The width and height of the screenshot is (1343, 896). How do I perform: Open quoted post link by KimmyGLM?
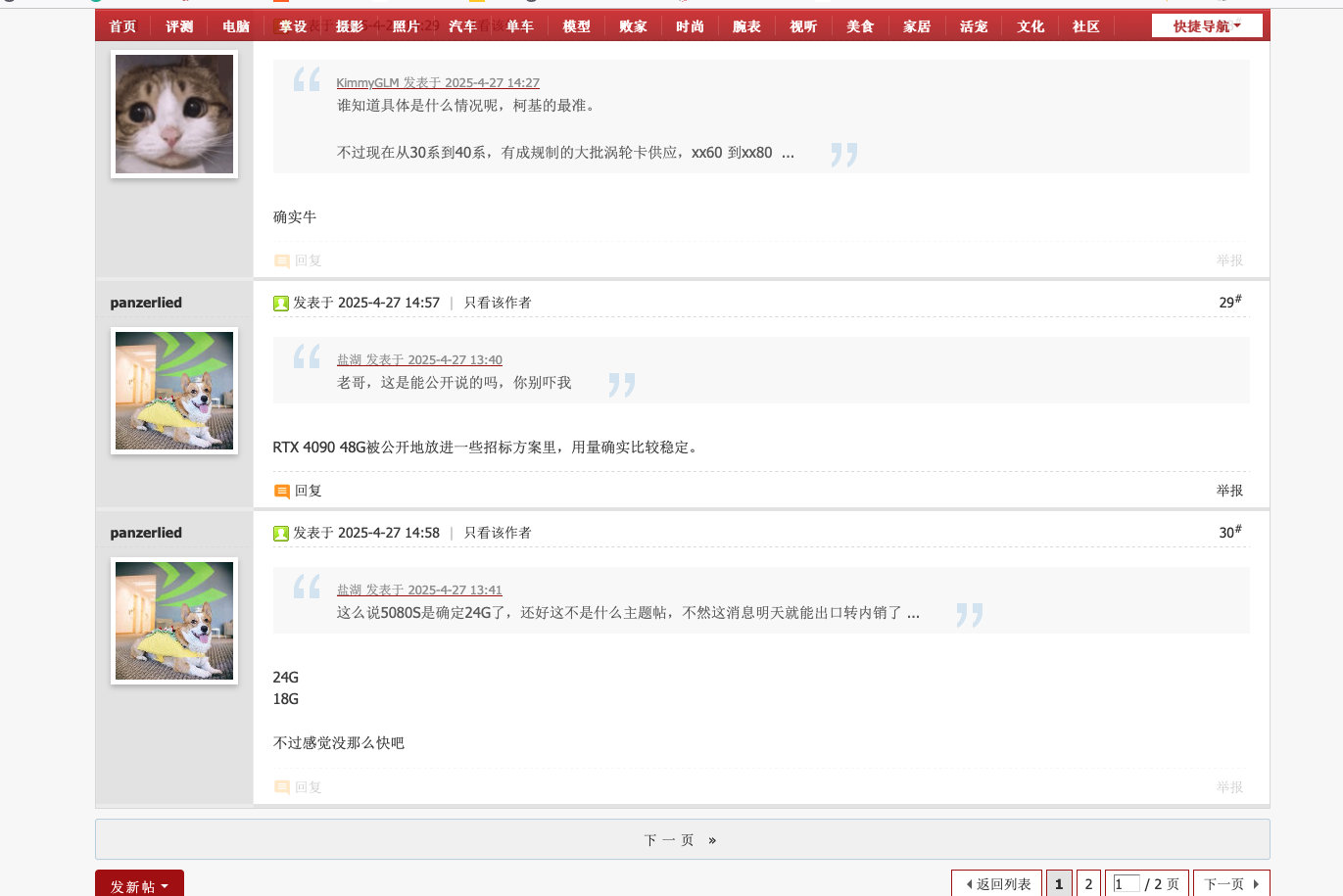438,83
